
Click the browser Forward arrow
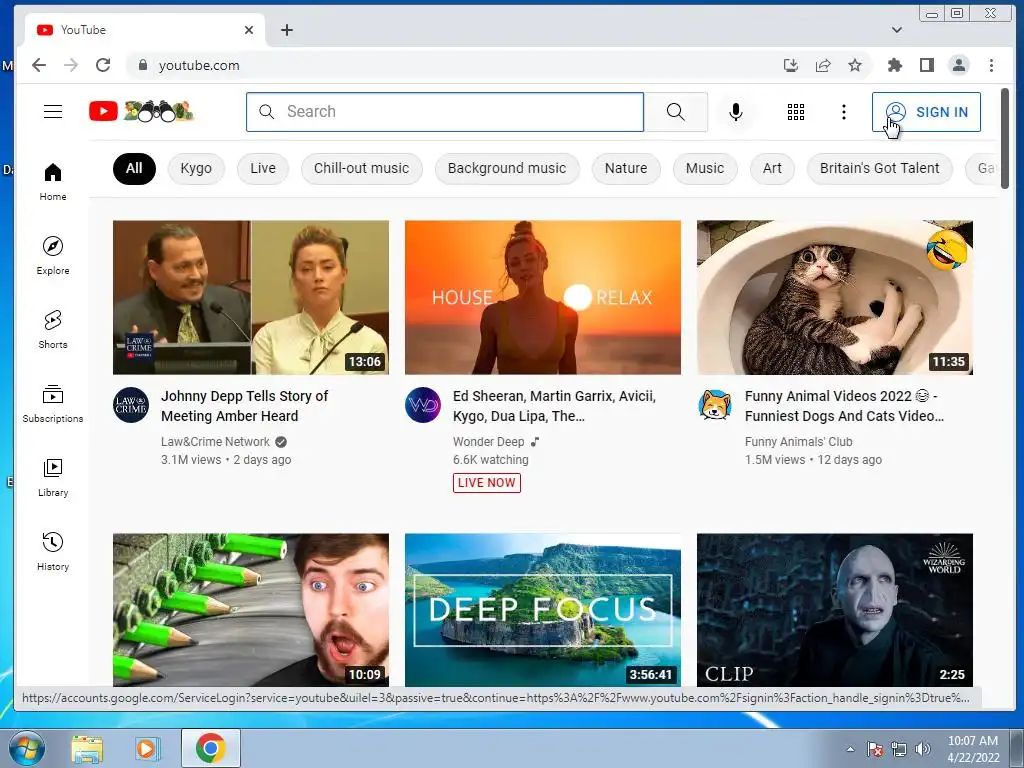click(x=71, y=65)
